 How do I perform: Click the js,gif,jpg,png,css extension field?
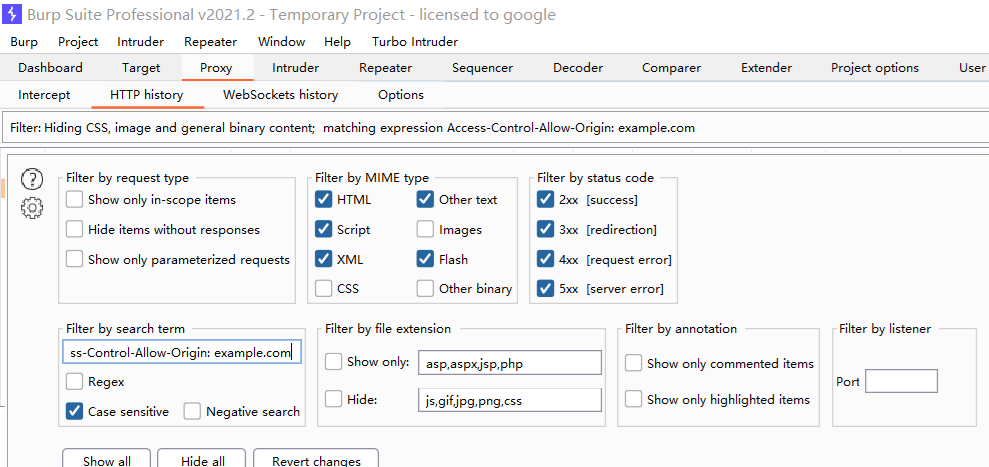click(x=510, y=399)
